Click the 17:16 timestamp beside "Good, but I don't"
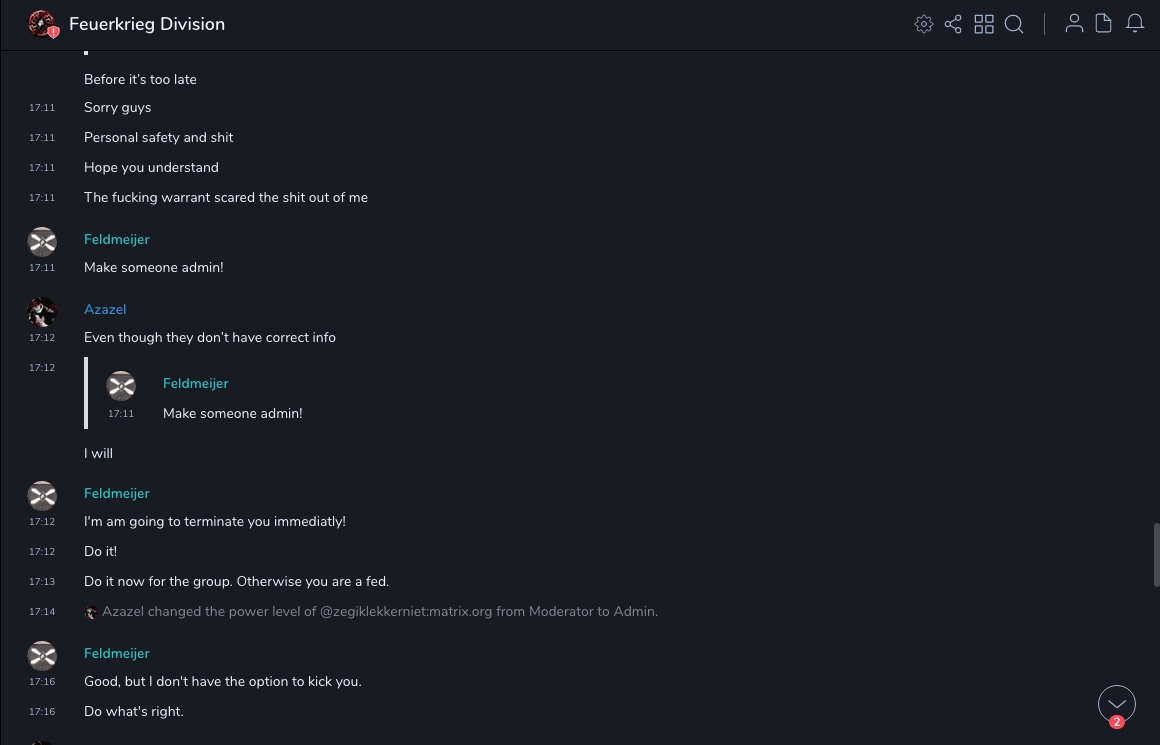This screenshot has height=745, width=1160. (x=42, y=682)
